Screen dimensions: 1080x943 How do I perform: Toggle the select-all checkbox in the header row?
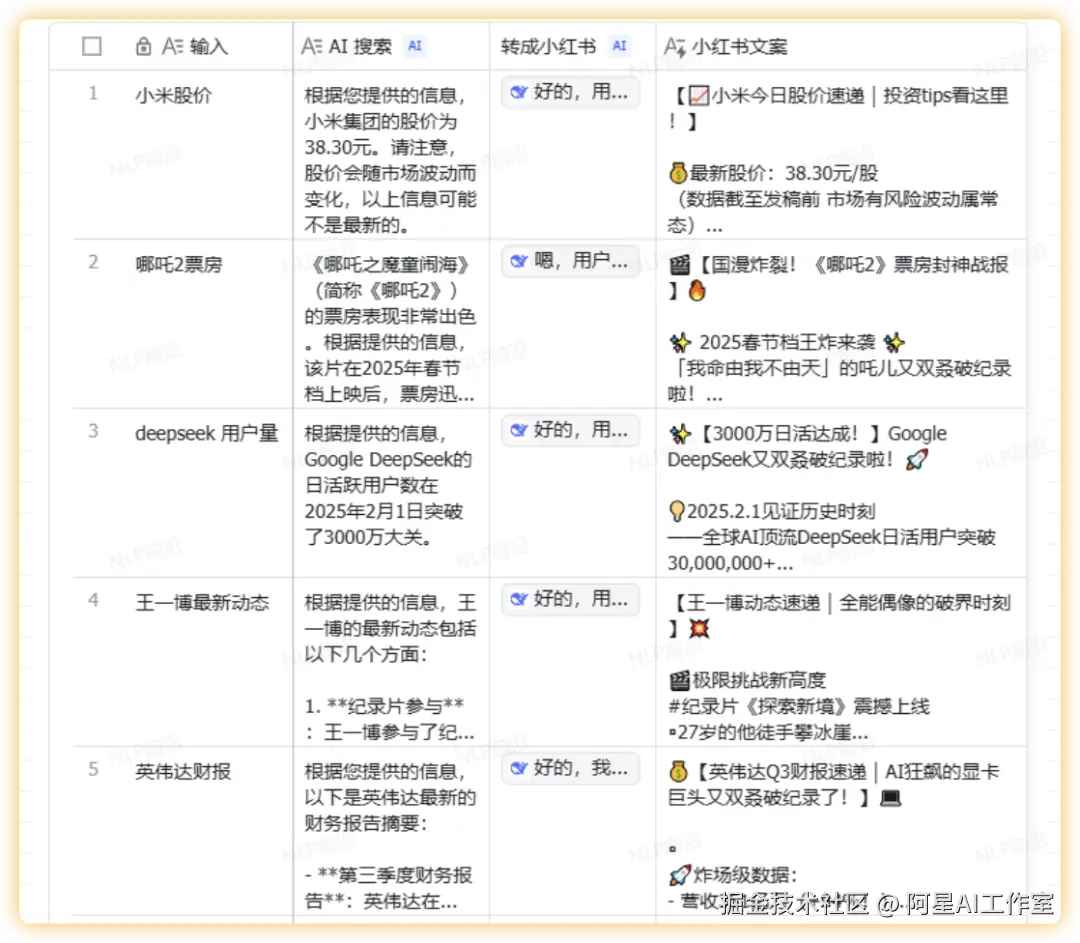click(92, 46)
